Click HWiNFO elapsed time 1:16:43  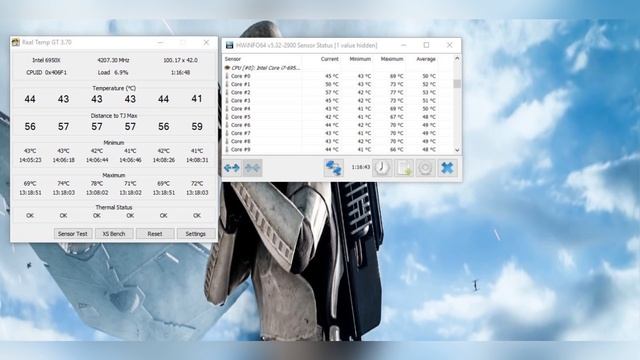coord(360,167)
